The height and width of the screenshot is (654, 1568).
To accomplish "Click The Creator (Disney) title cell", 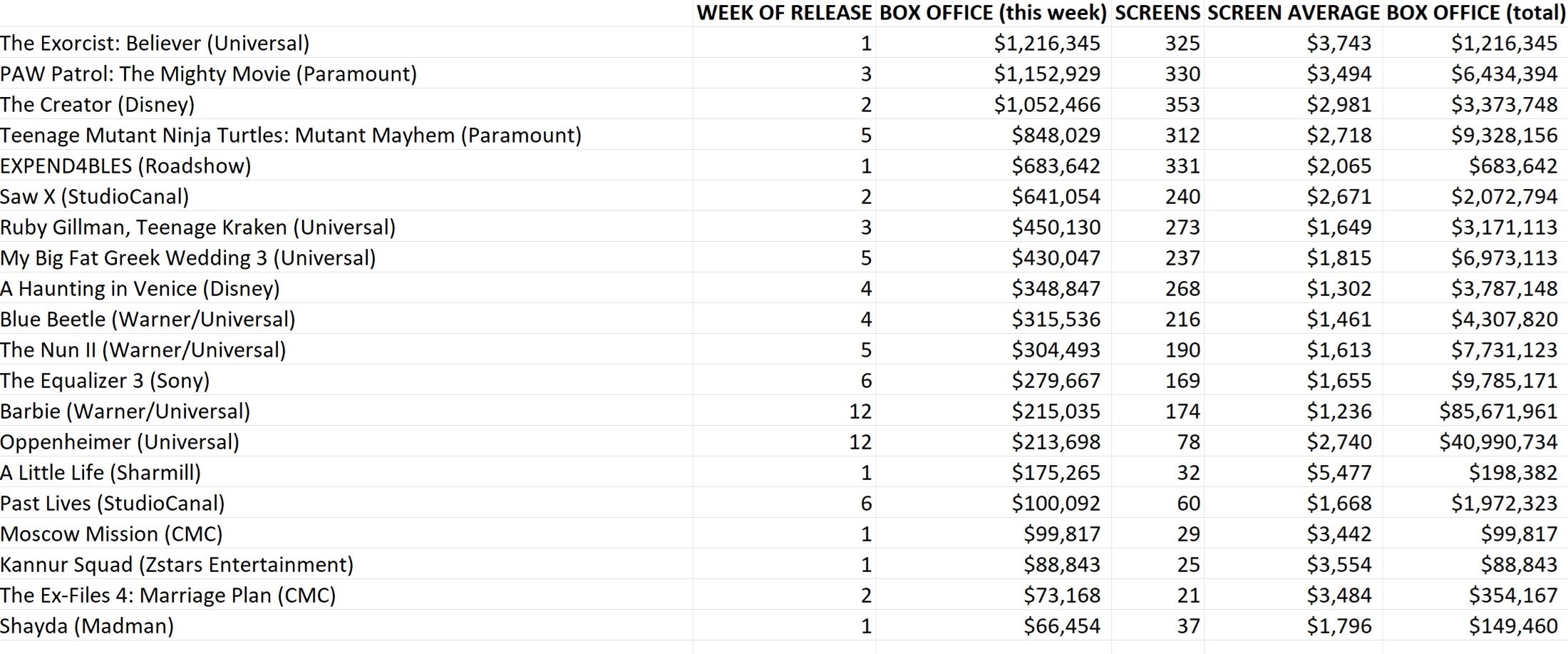I will (346, 104).
